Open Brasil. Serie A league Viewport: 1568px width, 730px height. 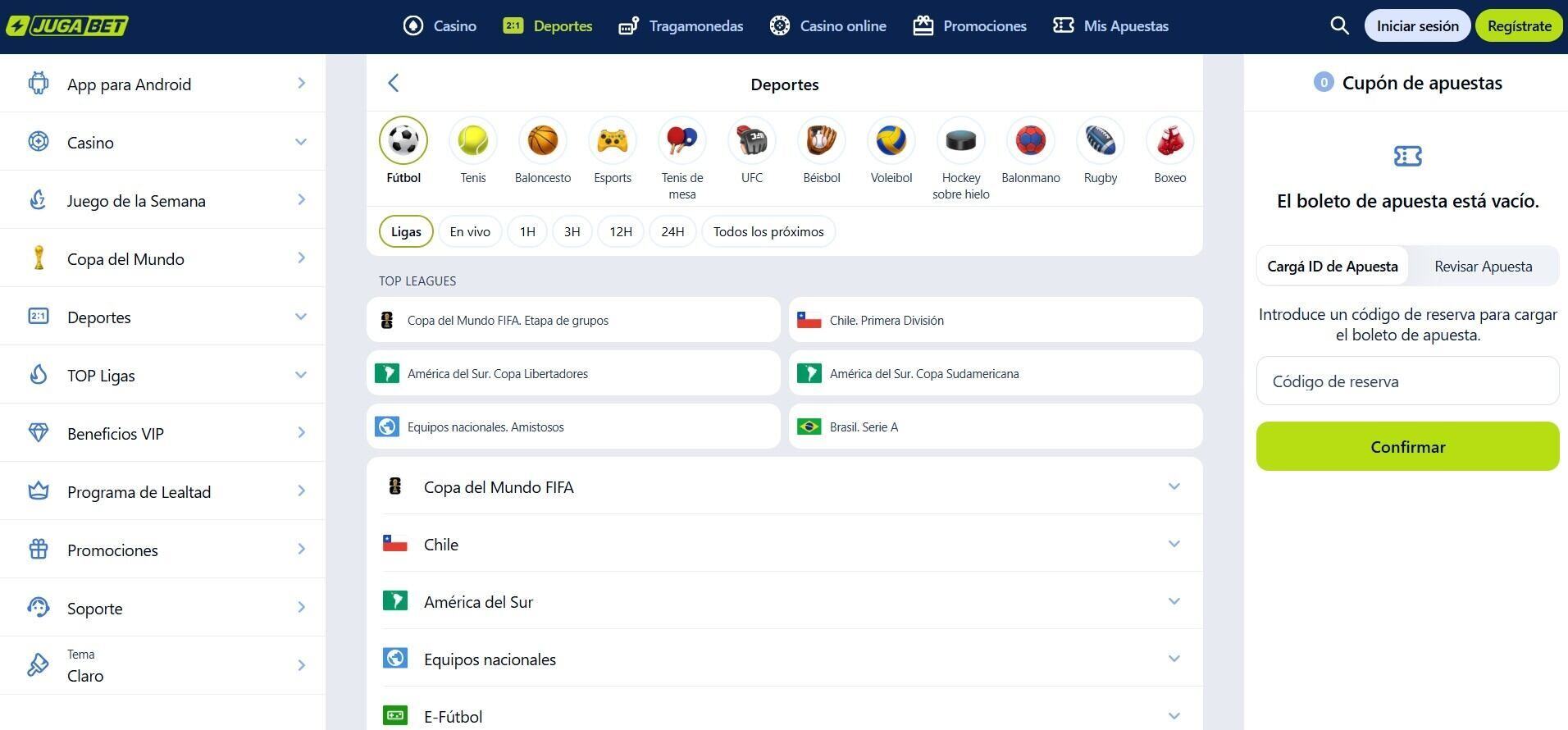tap(996, 427)
